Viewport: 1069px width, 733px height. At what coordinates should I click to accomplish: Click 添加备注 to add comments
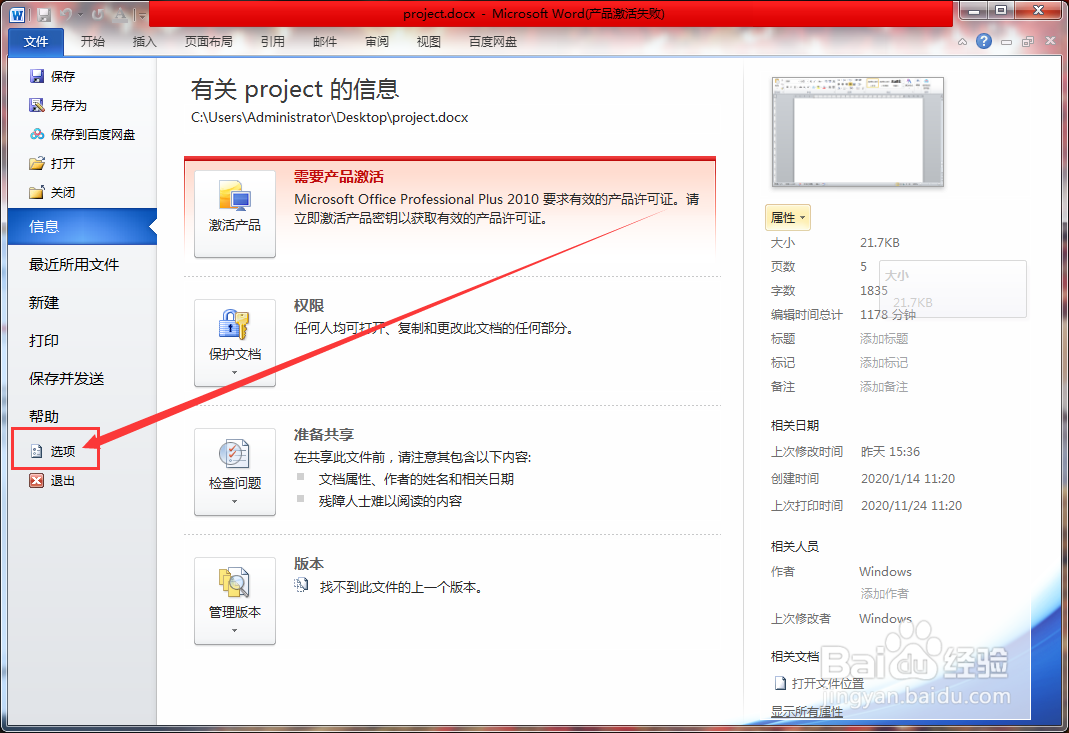pyautogui.click(x=884, y=387)
